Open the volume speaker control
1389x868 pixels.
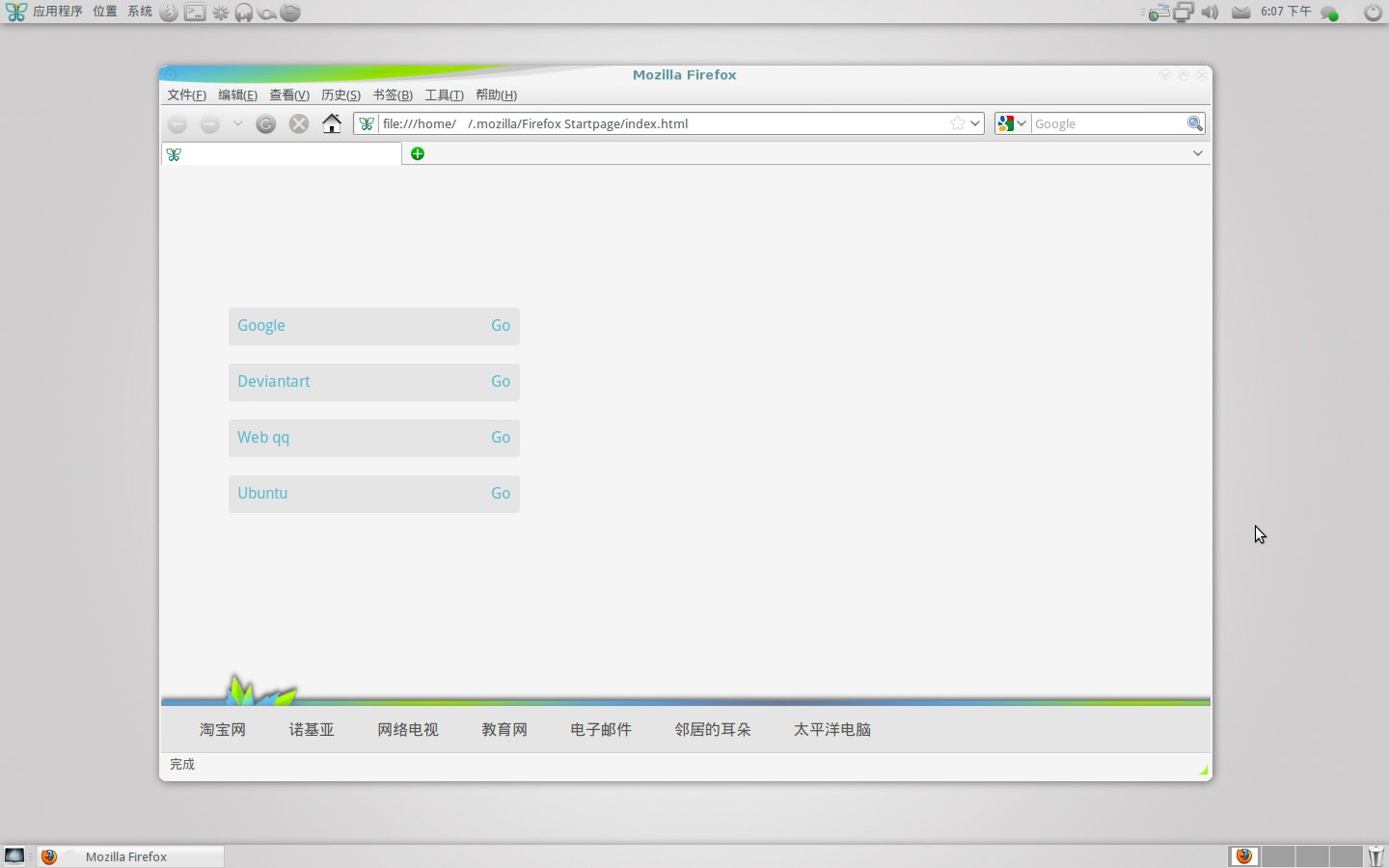(x=1210, y=13)
